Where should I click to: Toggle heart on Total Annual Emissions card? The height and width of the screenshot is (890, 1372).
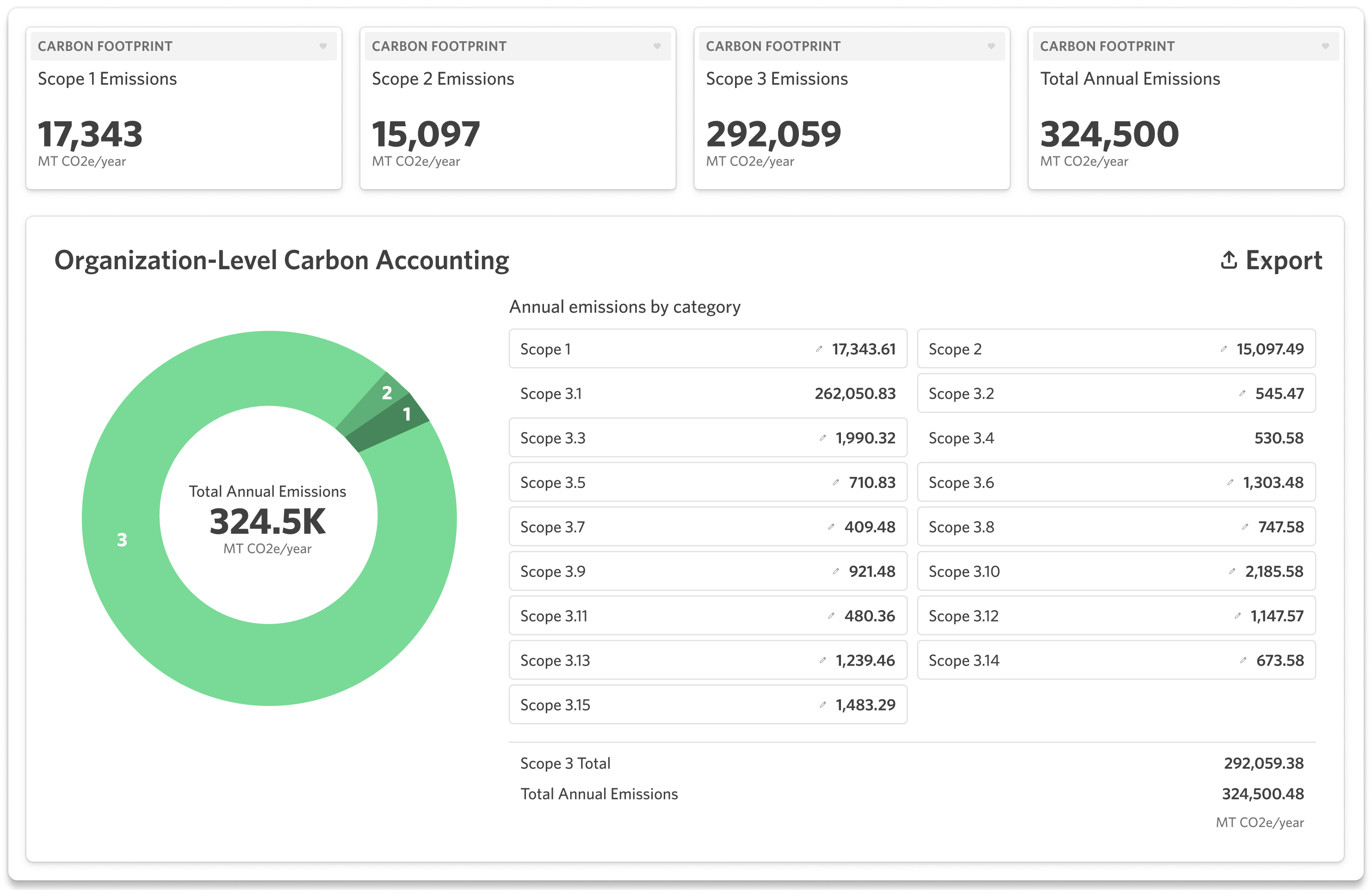point(1325,46)
